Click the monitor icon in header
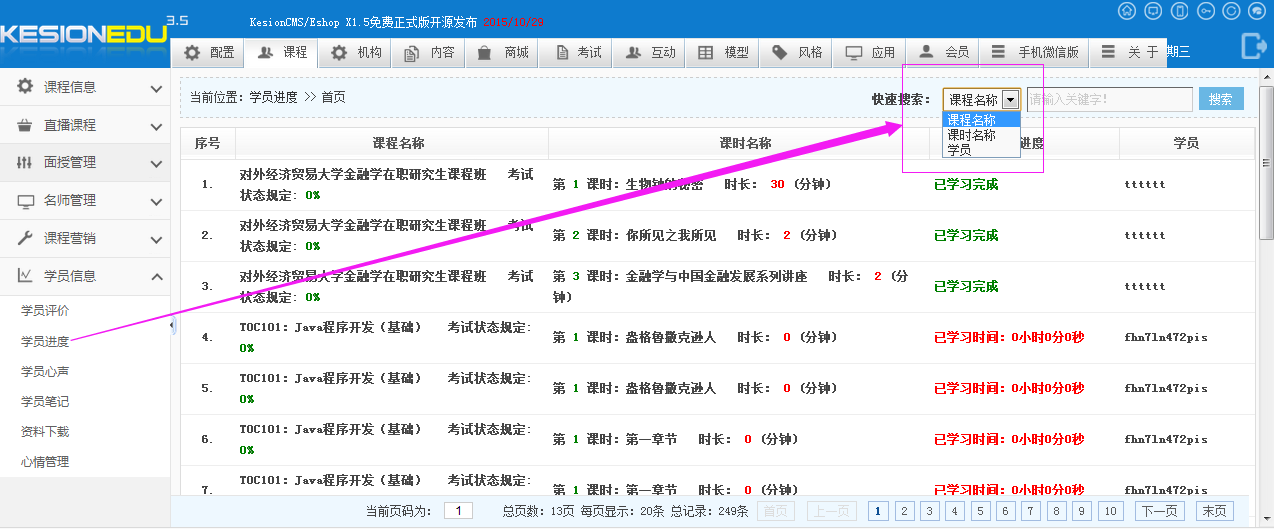The height and width of the screenshot is (529, 1274). coord(1153,11)
